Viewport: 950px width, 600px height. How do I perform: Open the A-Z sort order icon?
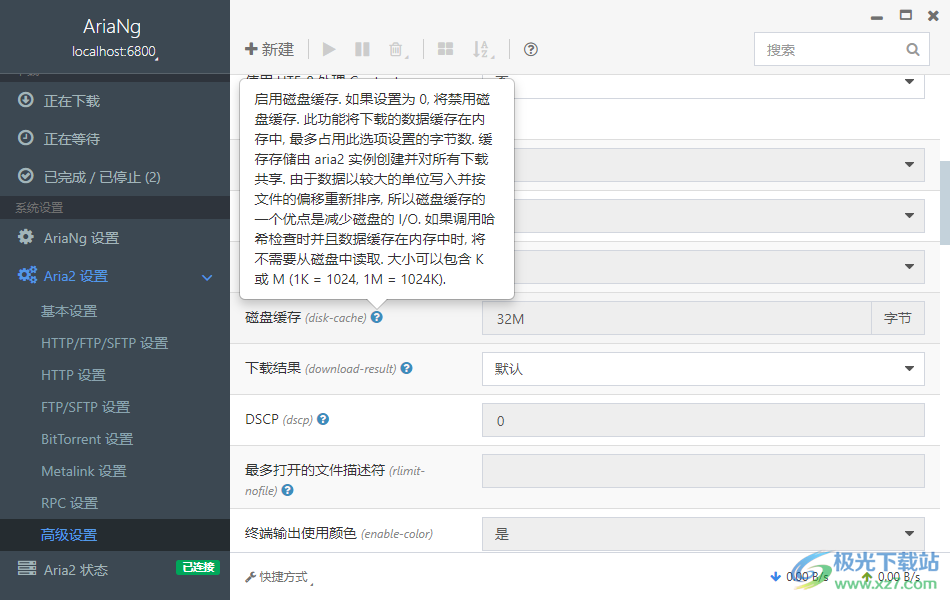point(482,49)
